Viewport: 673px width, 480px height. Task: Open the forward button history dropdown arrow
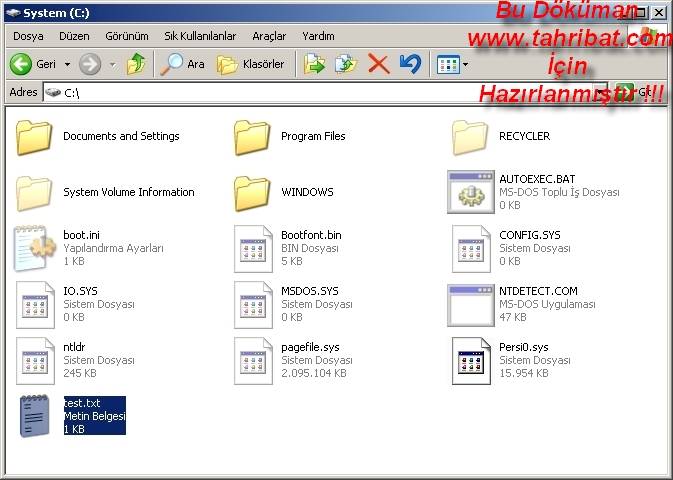(x=112, y=64)
